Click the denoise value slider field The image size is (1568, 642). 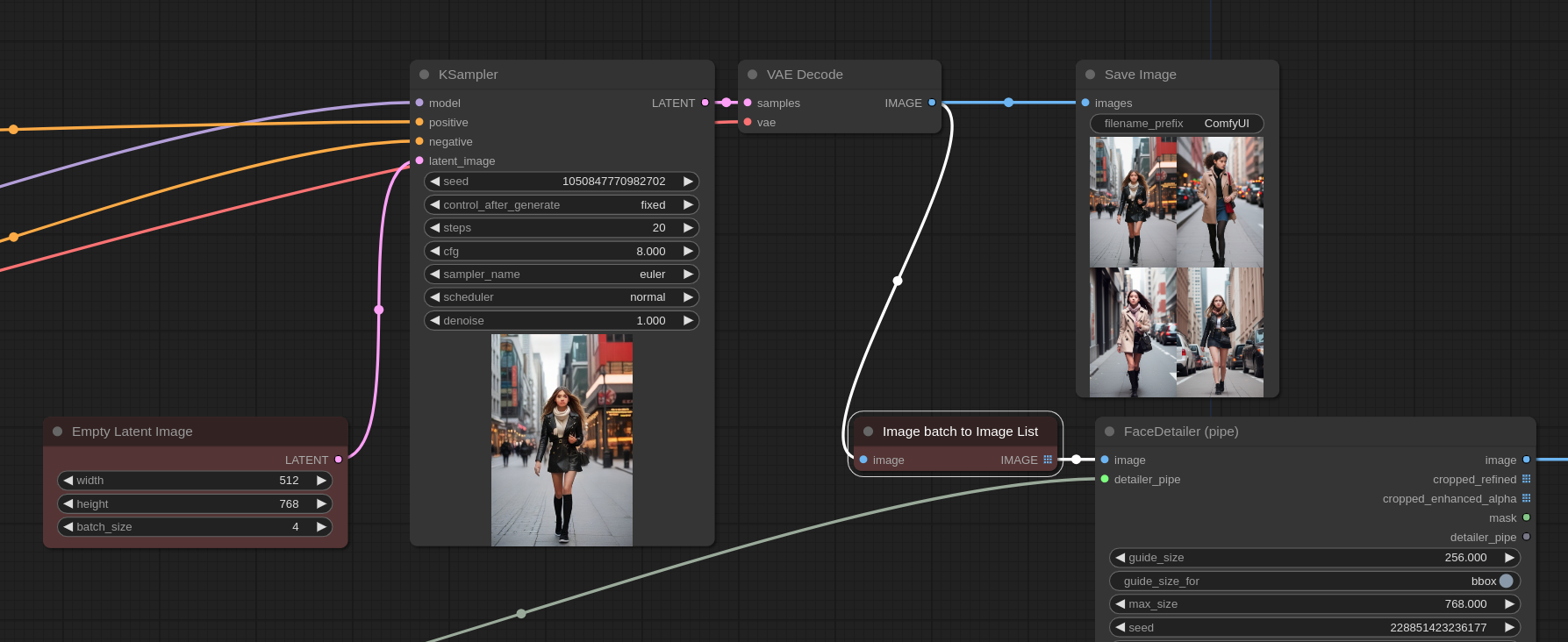tap(562, 321)
